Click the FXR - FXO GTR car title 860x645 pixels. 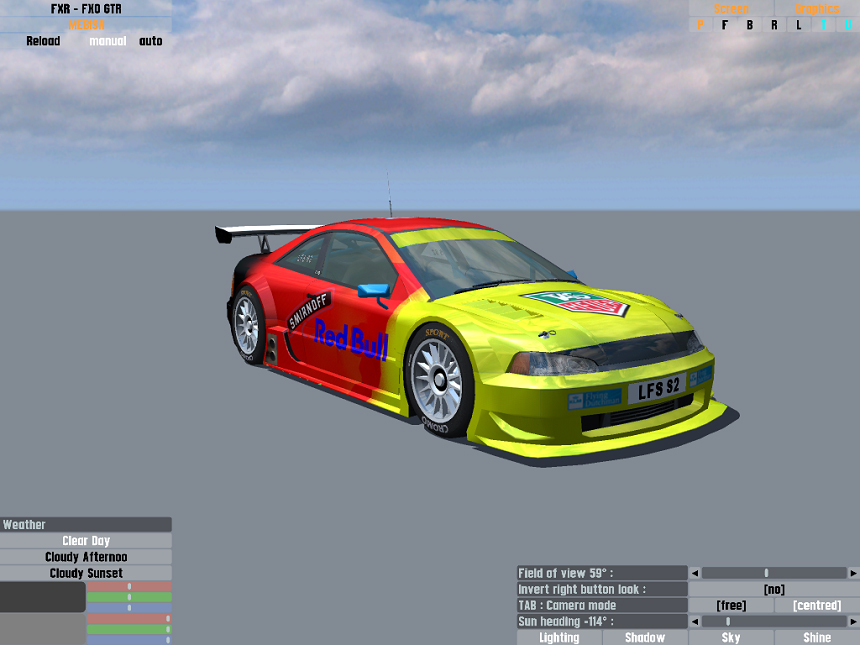tap(86, 9)
